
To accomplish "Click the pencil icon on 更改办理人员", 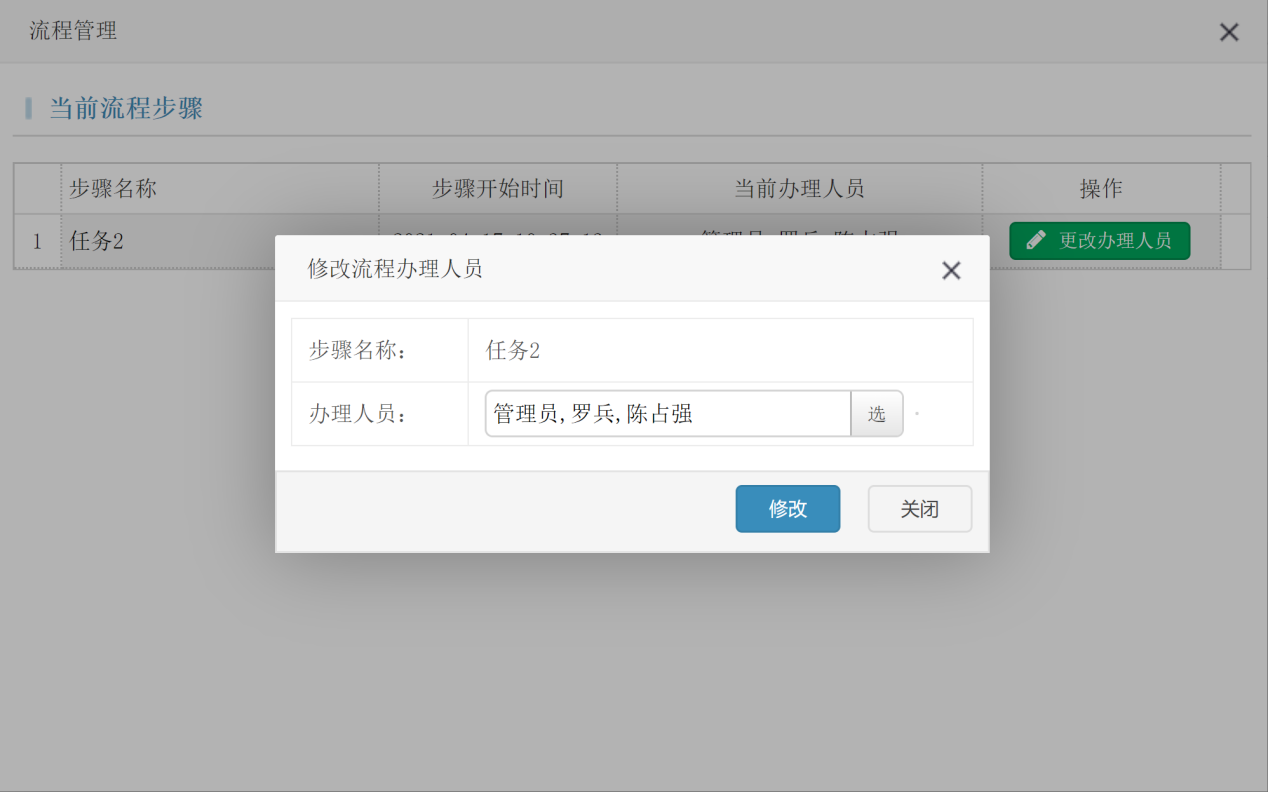I will (x=1037, y=240).
